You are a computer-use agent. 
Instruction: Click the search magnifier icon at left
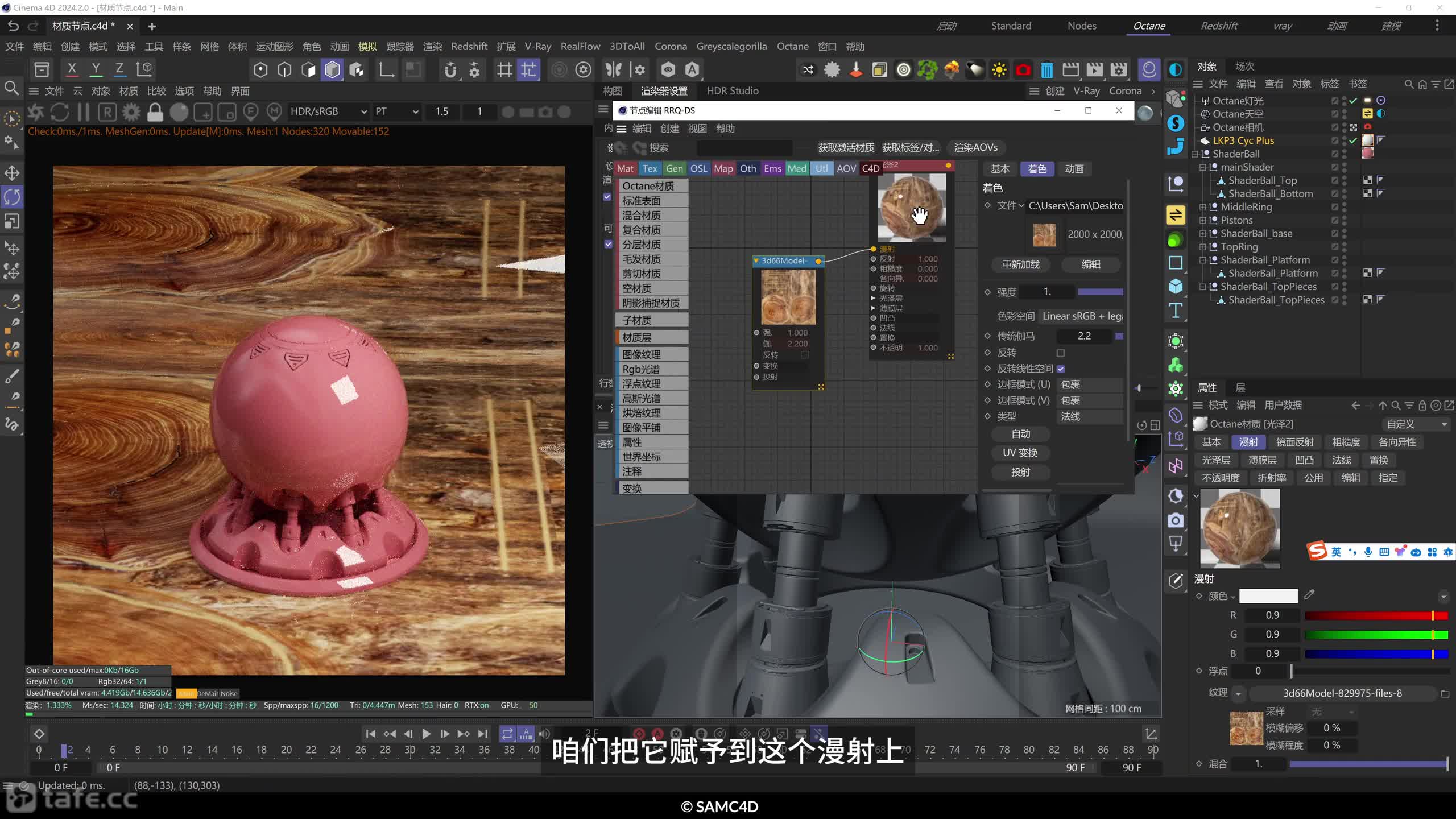tap(11, 88)
